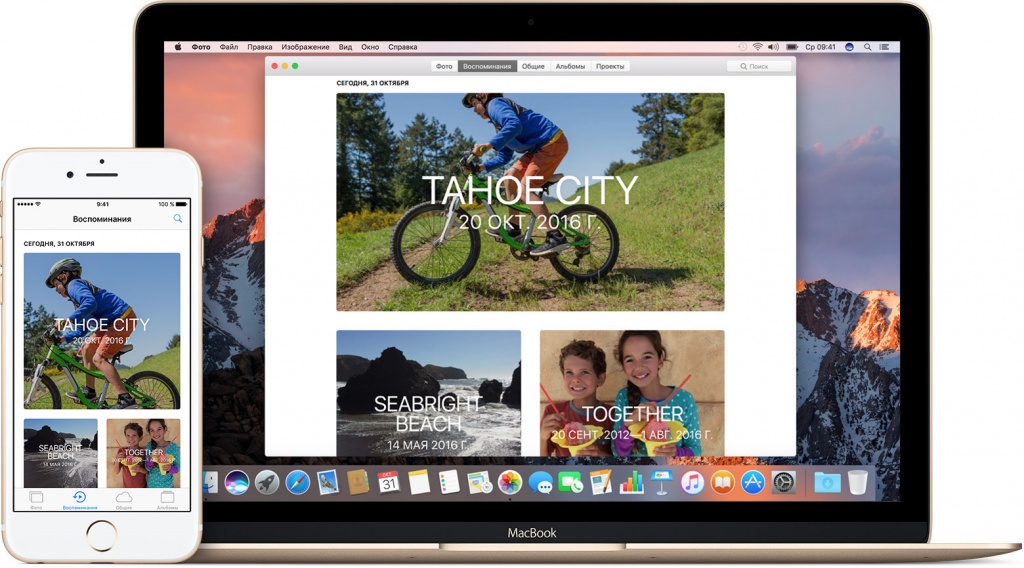Open yellow Notes icon in Dock
The image size is (1024, 568).
[419, 483]
